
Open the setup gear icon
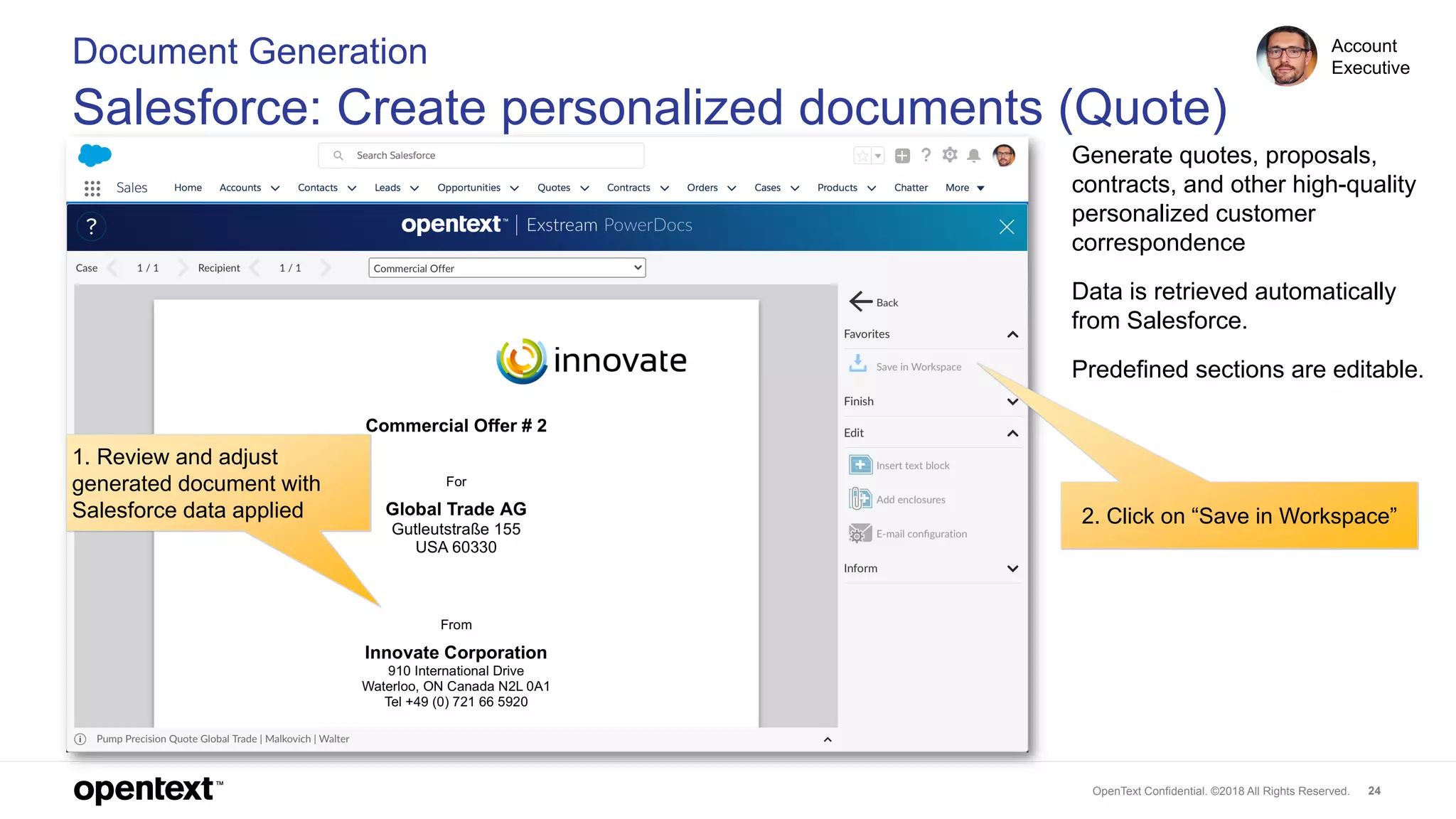(950, 155)
